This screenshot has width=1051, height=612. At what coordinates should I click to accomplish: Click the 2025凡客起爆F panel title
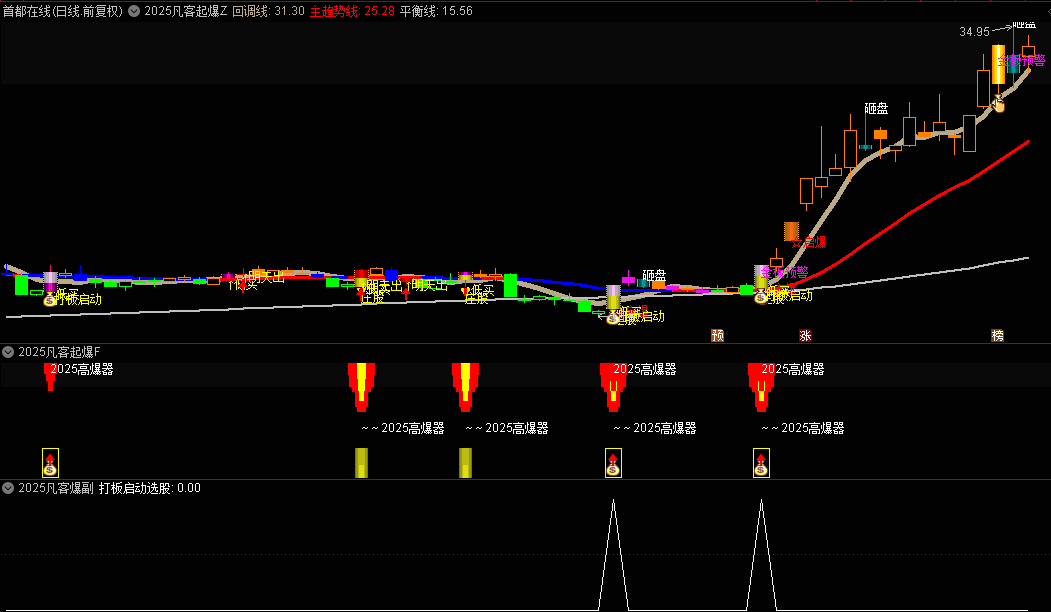pyautogui.click(x=59, y=352)
